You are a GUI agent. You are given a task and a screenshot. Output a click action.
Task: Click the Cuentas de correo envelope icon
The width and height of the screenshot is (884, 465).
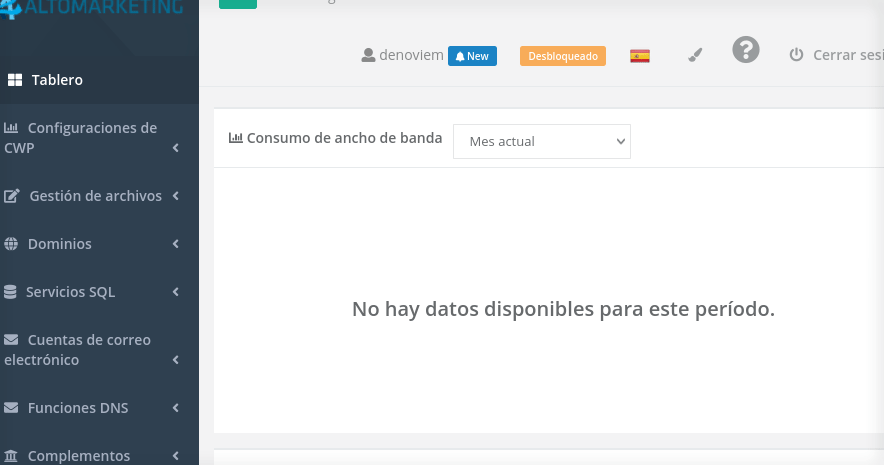11,340
